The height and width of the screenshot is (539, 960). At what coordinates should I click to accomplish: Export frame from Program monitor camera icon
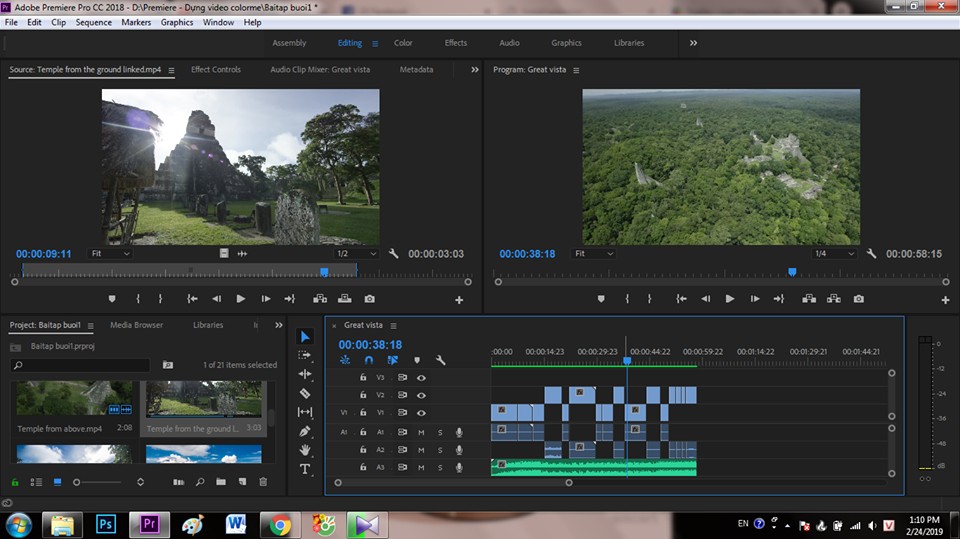point(859,299)
